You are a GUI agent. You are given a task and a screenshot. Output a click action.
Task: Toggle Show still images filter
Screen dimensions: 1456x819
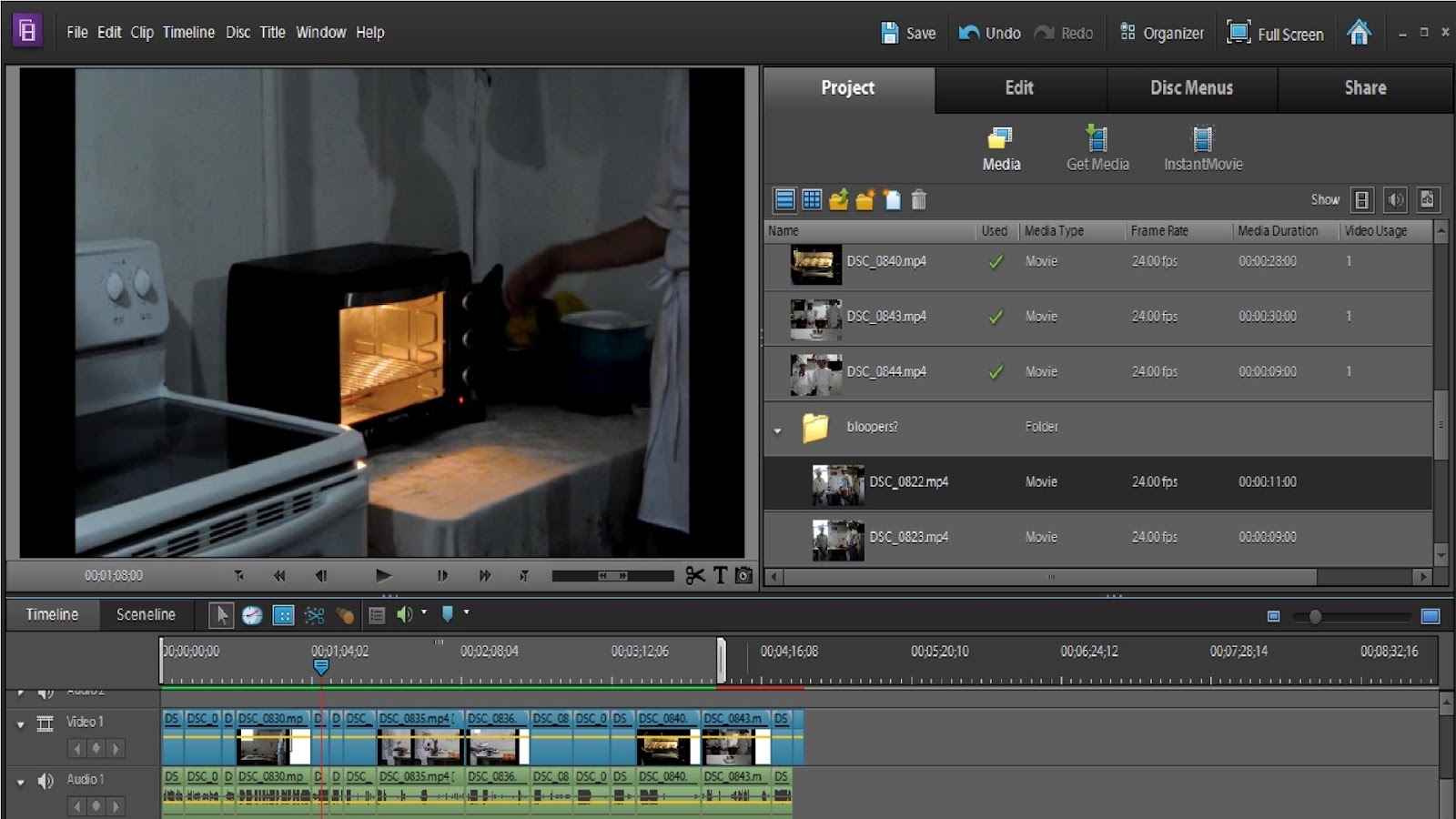click(x=1428, y=199)
